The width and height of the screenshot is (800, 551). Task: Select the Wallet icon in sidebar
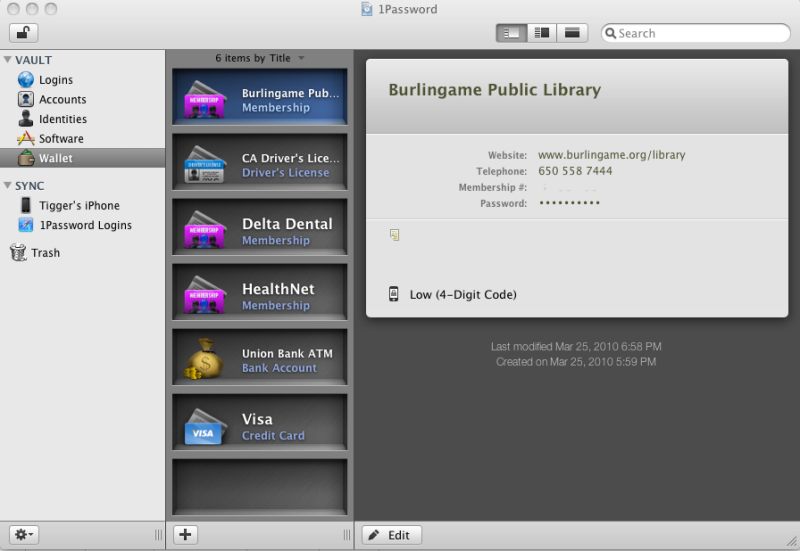pos(26,158)
